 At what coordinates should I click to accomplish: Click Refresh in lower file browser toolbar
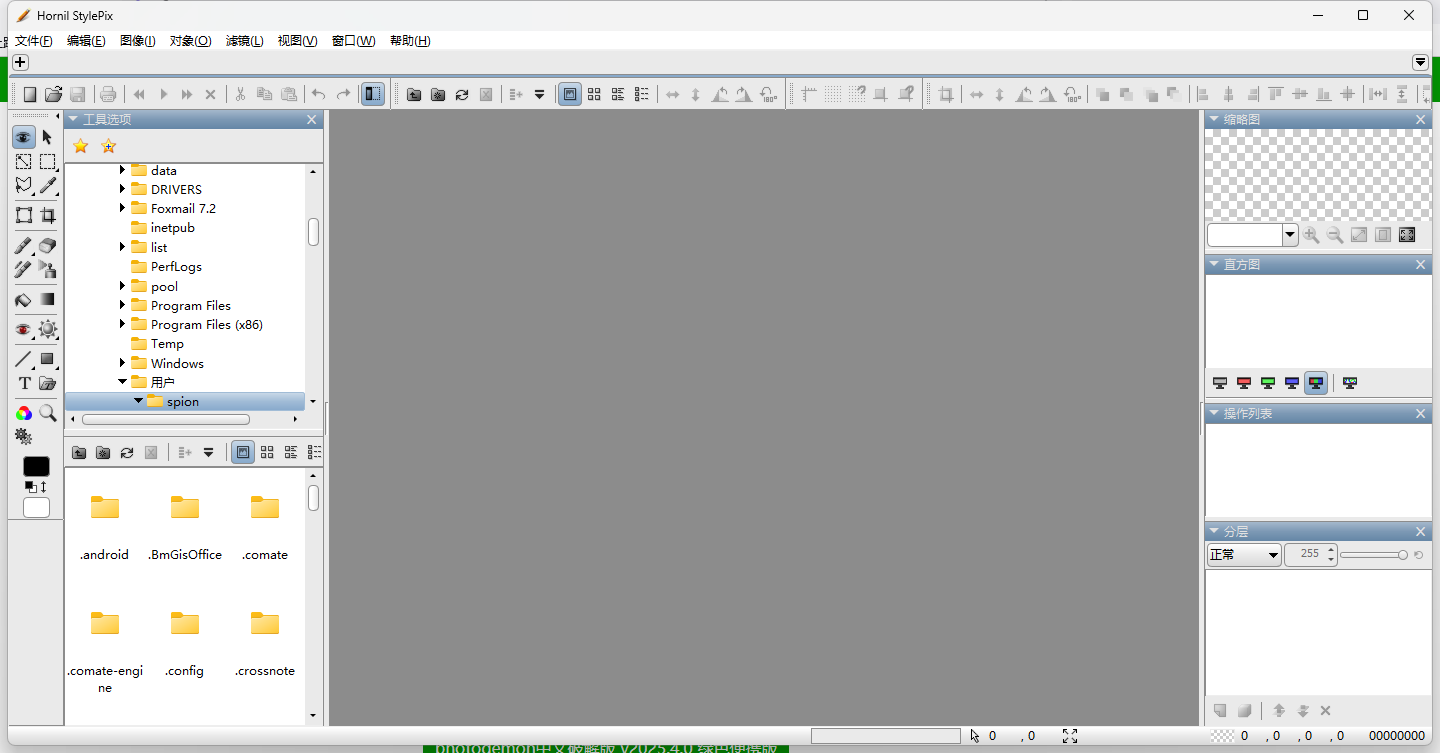(127, 453)
